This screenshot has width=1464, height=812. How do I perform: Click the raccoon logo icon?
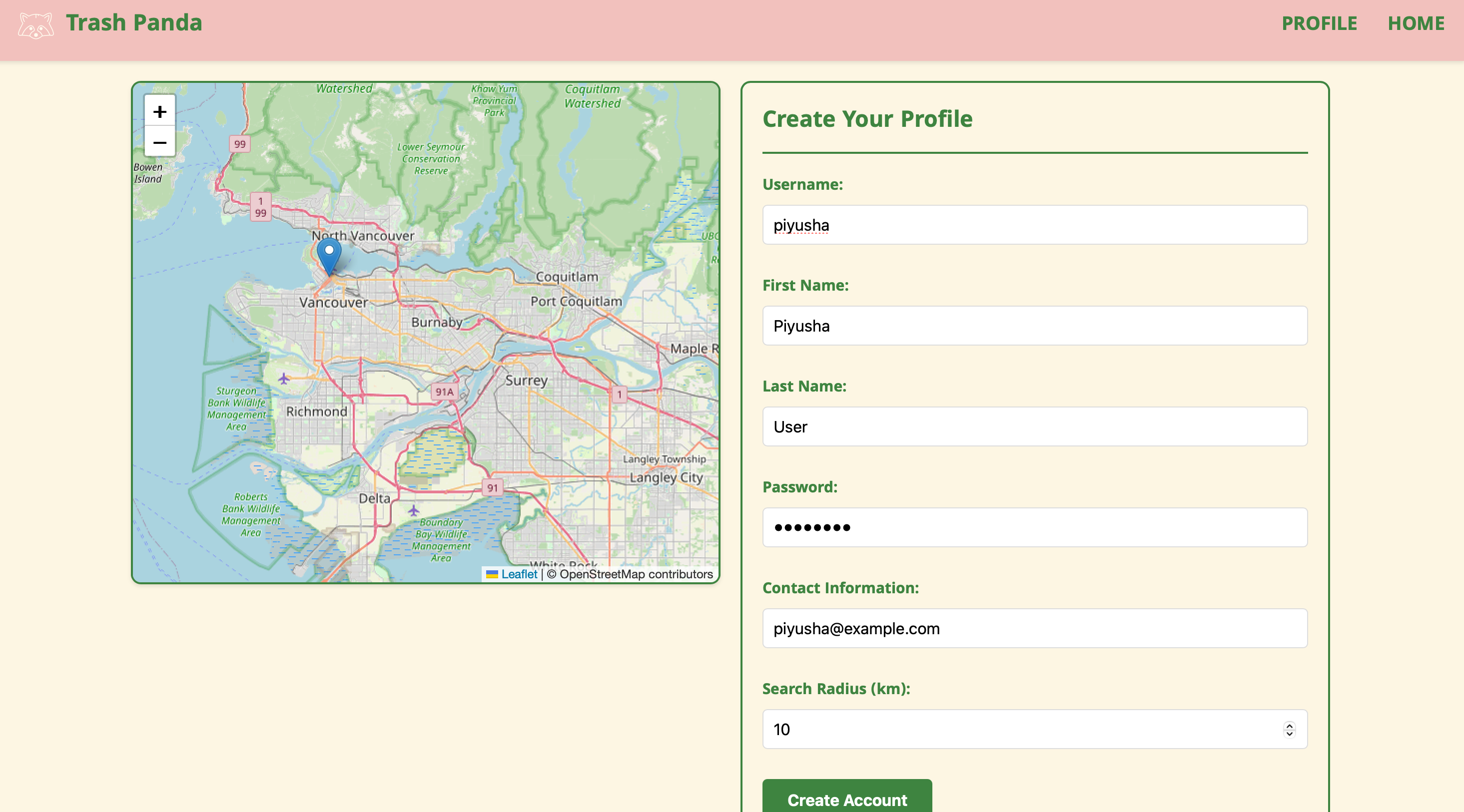[35, 25]
